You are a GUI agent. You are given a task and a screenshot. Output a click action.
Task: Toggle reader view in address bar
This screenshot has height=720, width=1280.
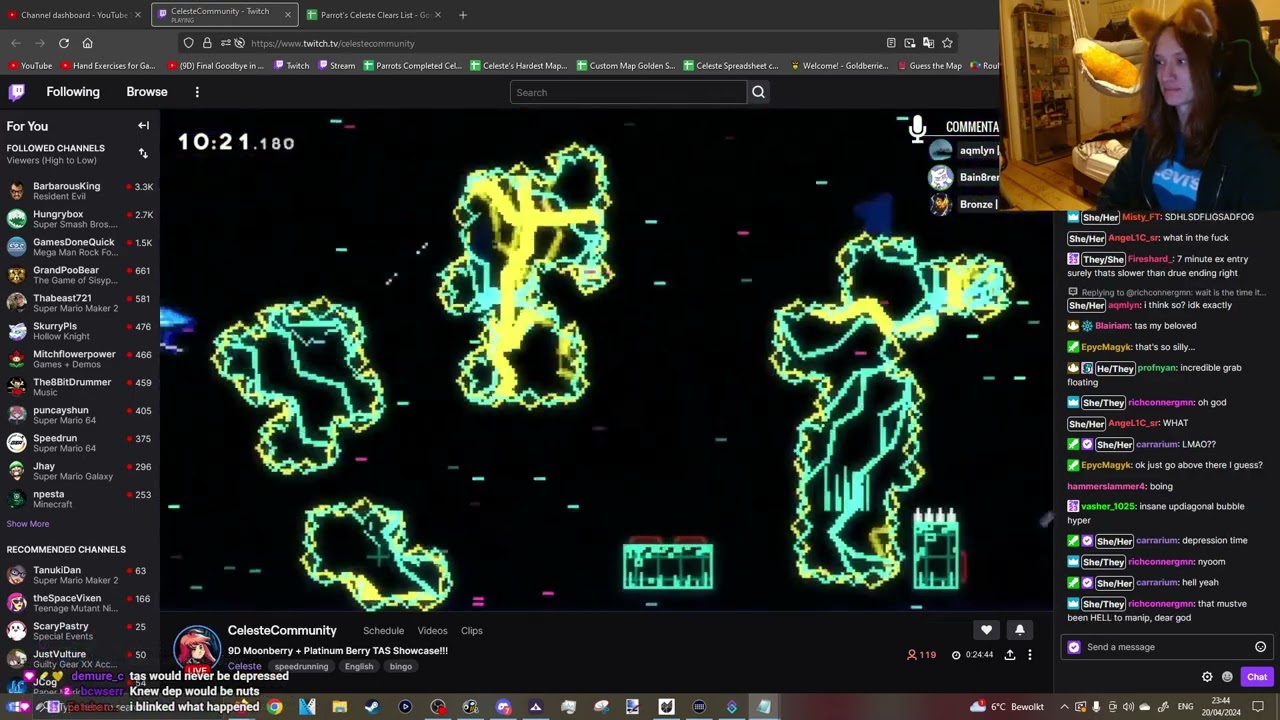point(891,43)
